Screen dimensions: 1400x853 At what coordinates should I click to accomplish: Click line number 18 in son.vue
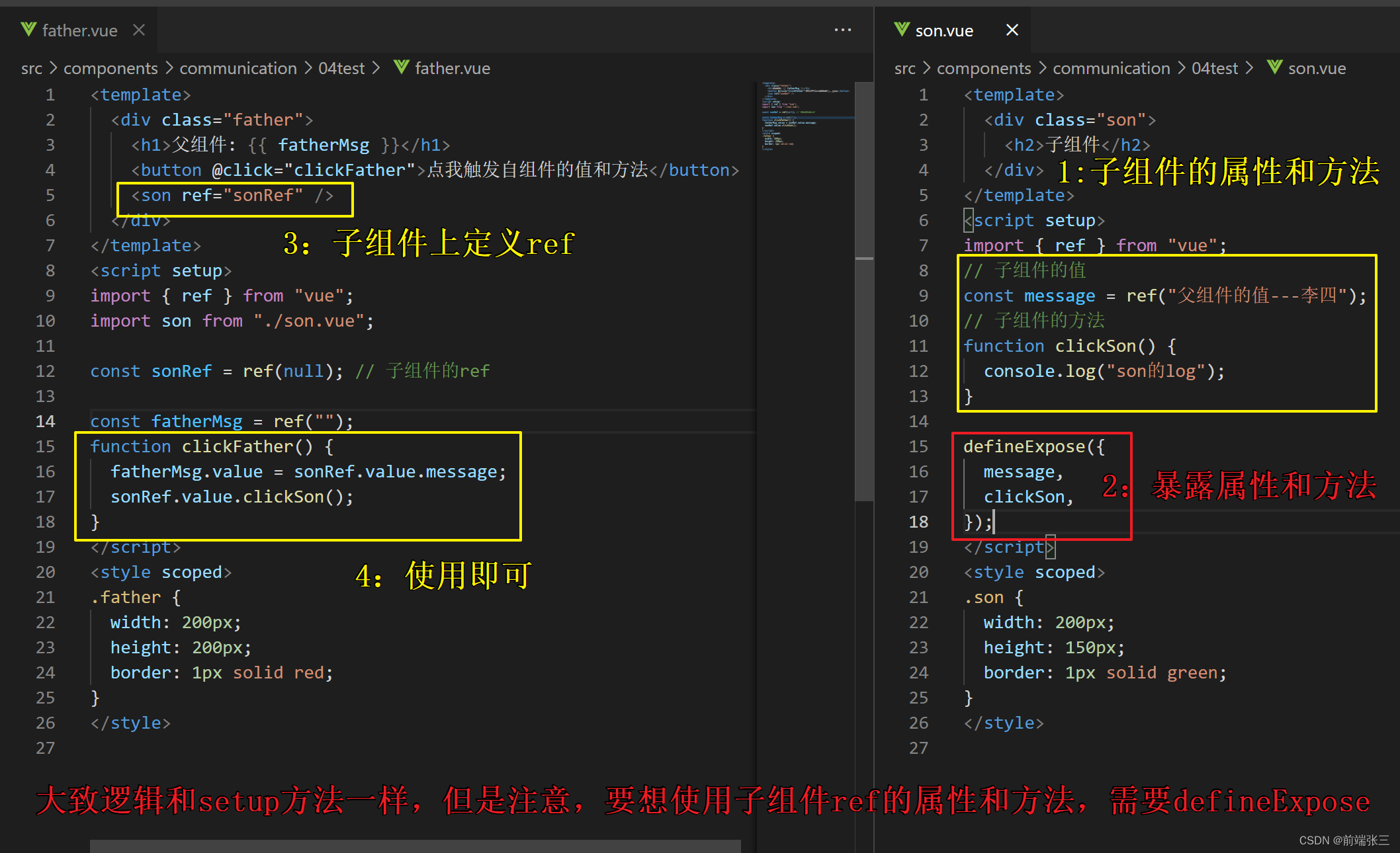(x=918, y=522)
